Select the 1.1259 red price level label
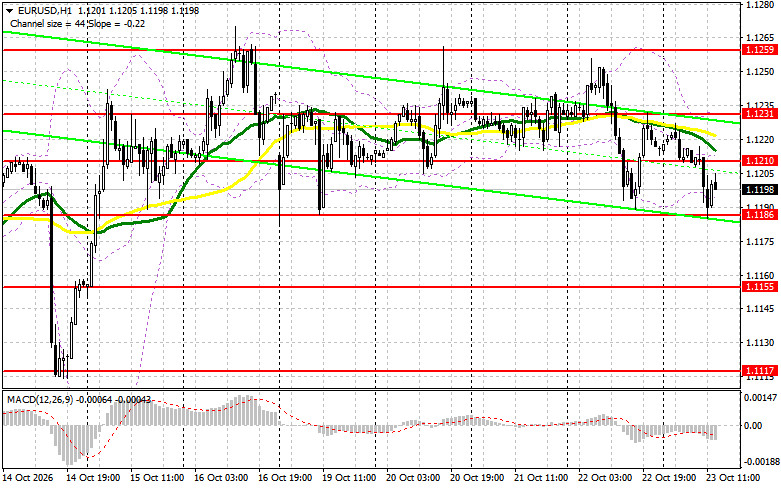This screenshot has width=781, height=489. [x=759, y=50]
